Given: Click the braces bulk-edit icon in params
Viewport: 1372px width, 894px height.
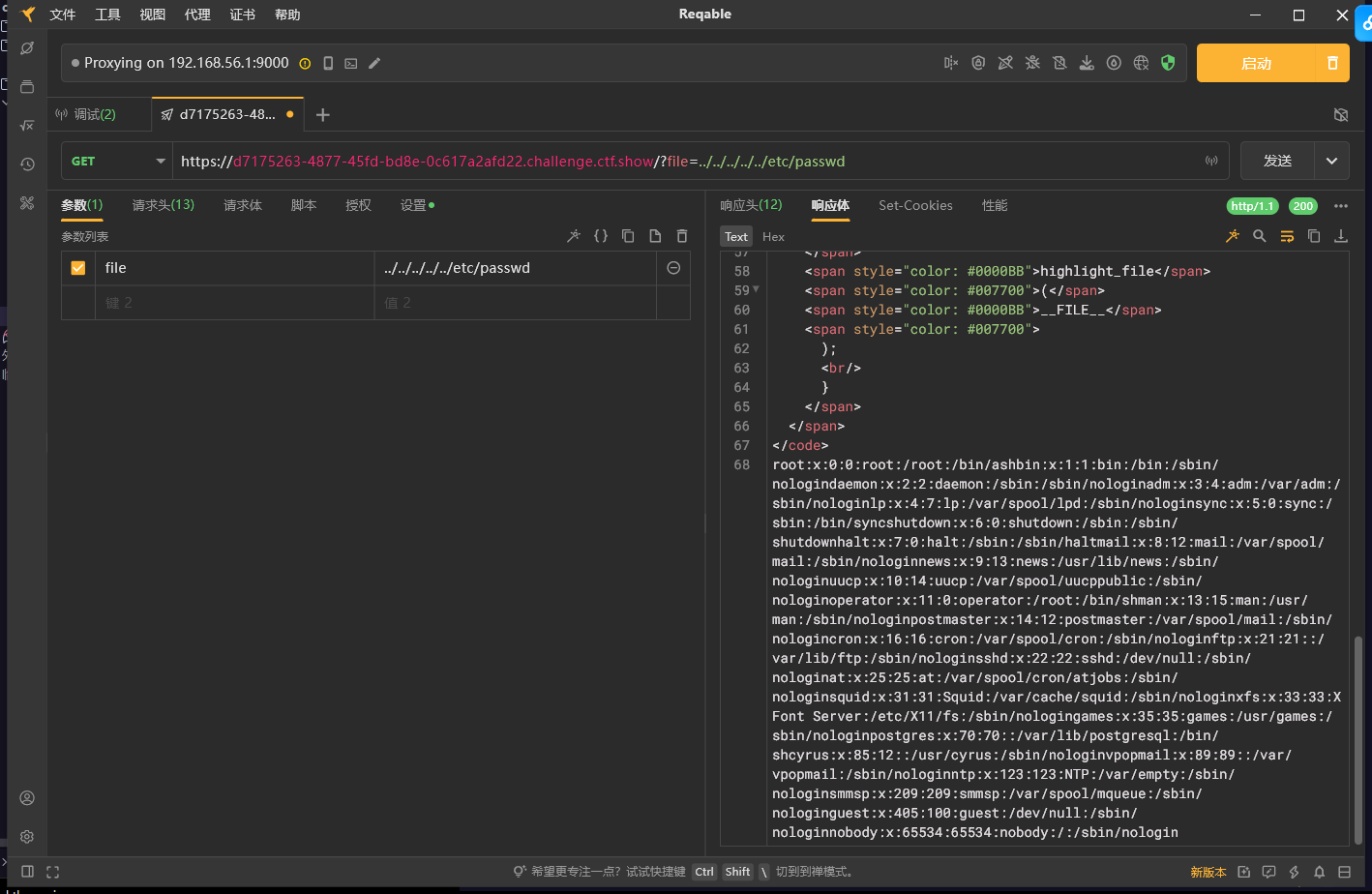Looking at the screenshot, I should tap(601, 236).
